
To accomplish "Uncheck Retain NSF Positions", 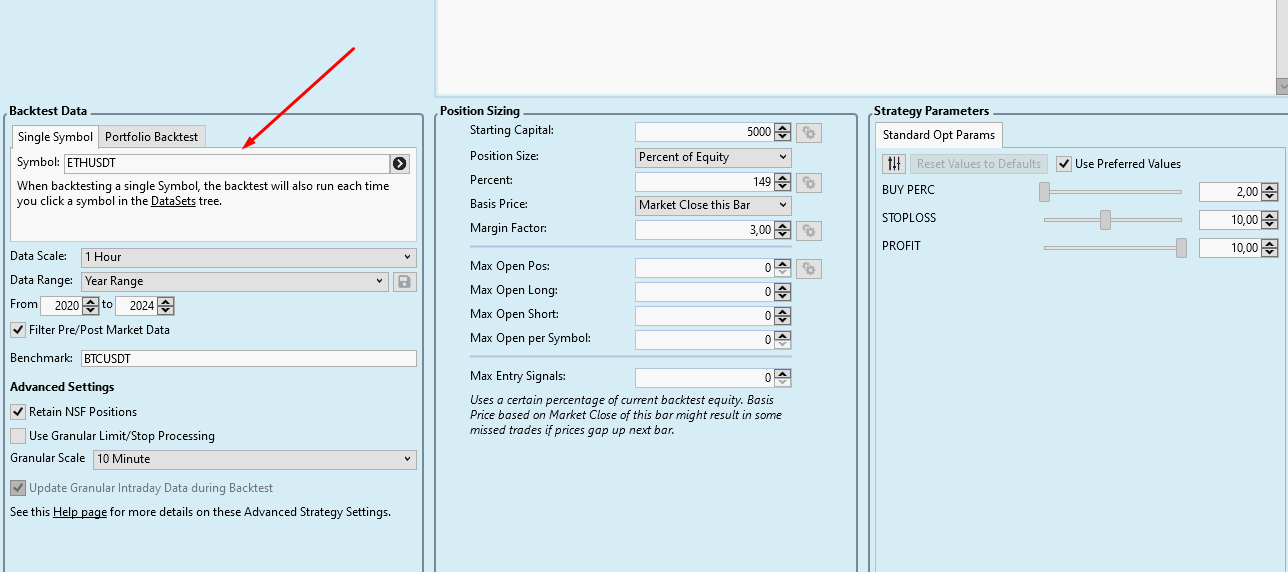I will (18, 412).
